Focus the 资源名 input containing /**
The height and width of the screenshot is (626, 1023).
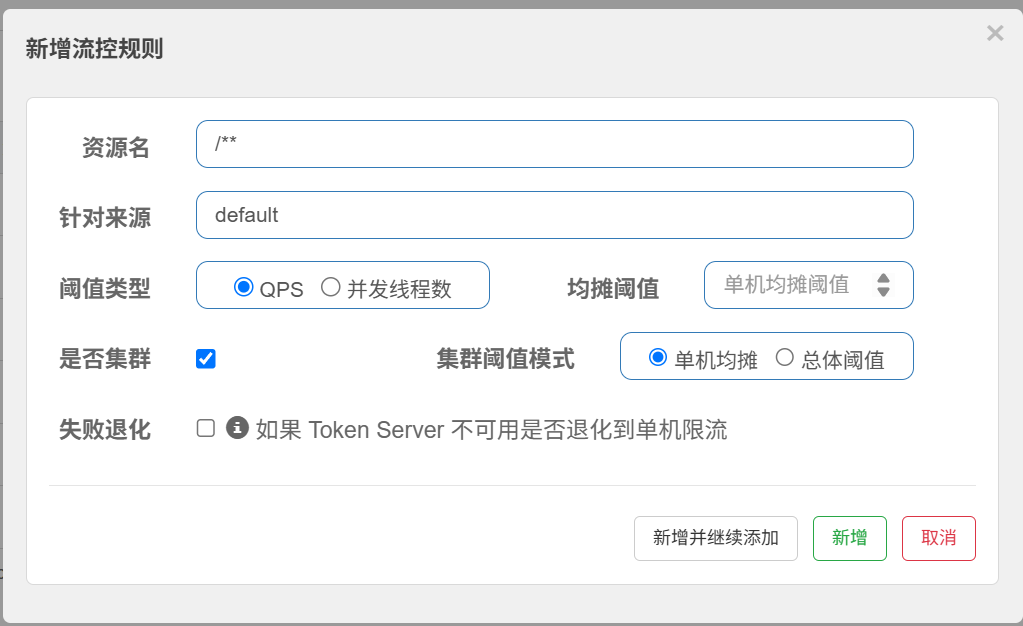pyautogui.click(x=554, y=144)
